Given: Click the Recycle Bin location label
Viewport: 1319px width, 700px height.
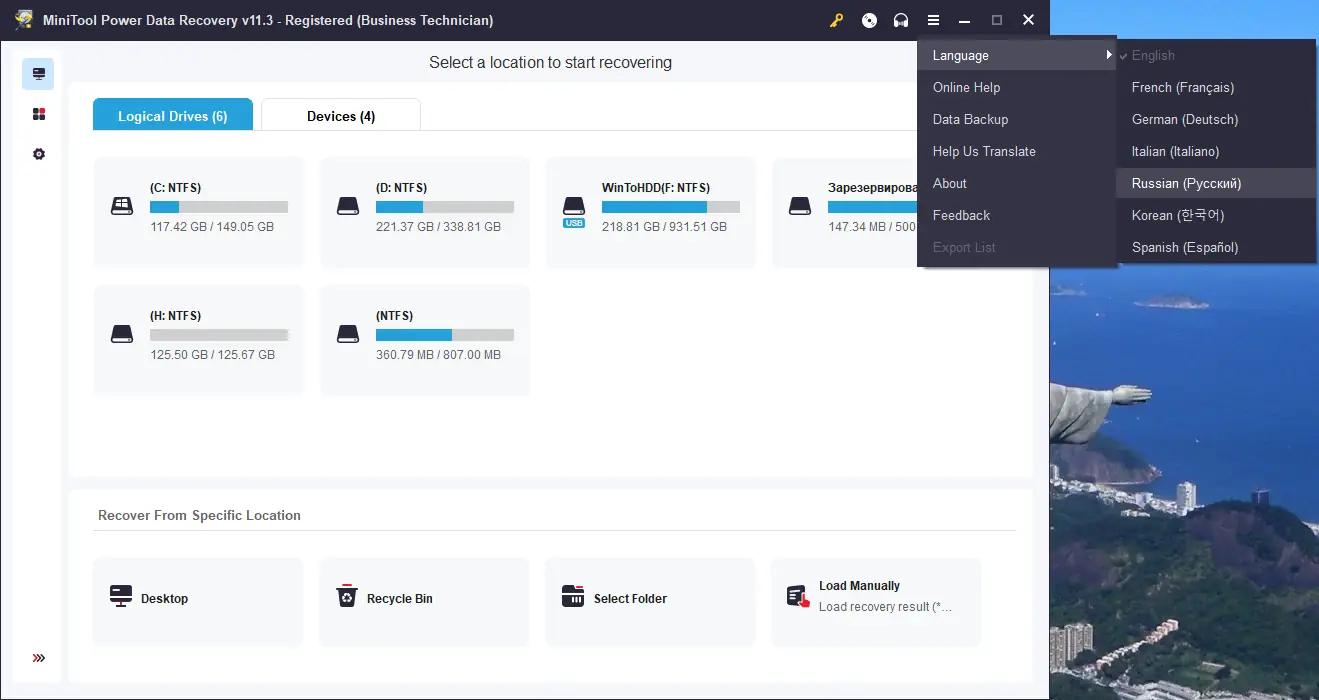Looking at the screenshot, I should tap(400, 598).
